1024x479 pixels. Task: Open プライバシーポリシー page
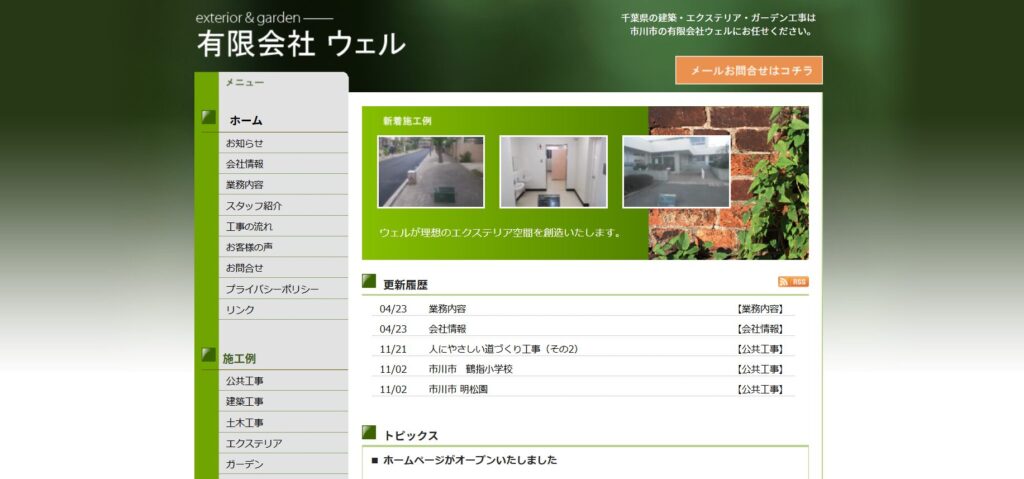[272, 289]
